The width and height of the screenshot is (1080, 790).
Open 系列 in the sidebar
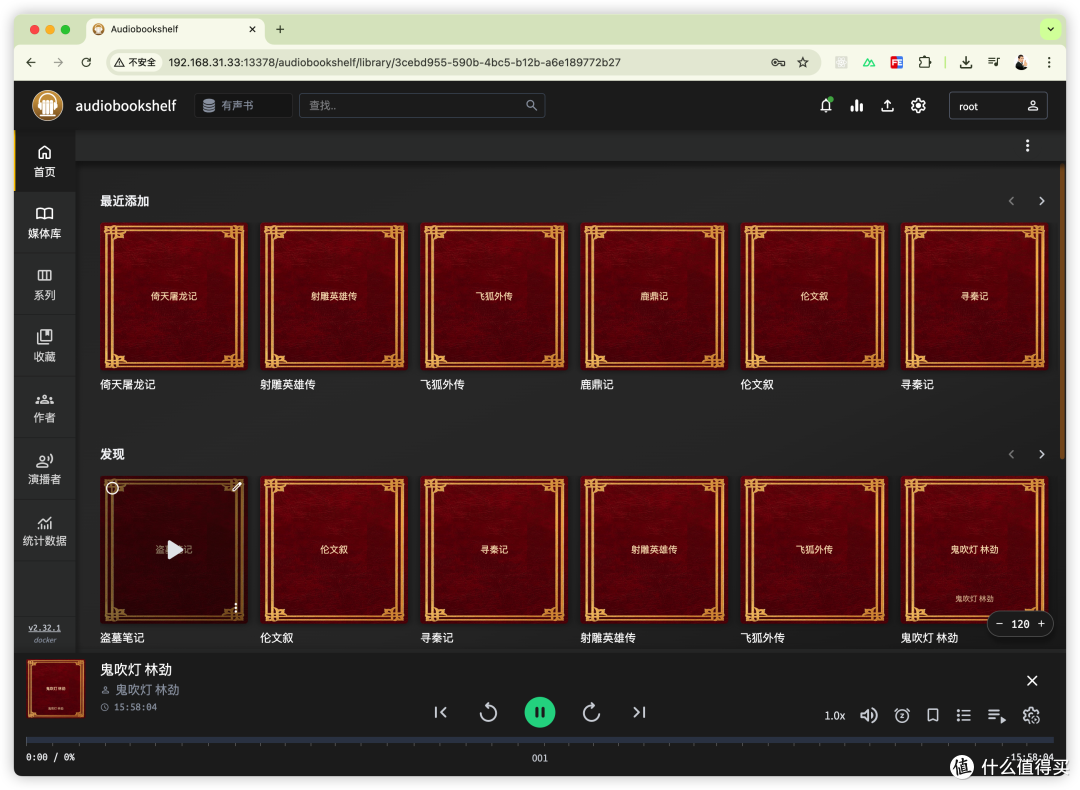pos(44,284)
